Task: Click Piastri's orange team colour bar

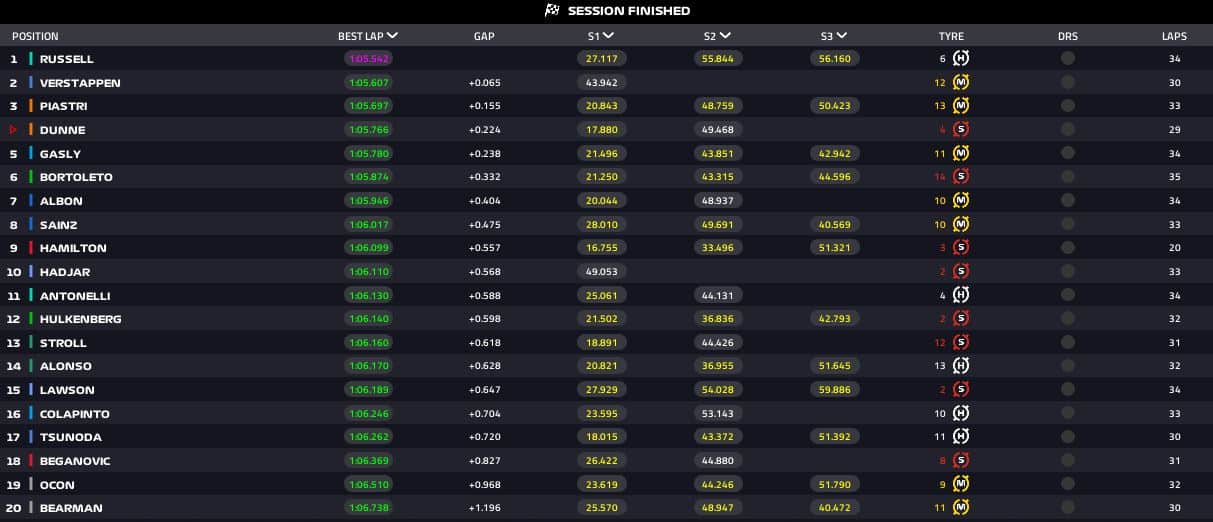Action: coord(31,106)
